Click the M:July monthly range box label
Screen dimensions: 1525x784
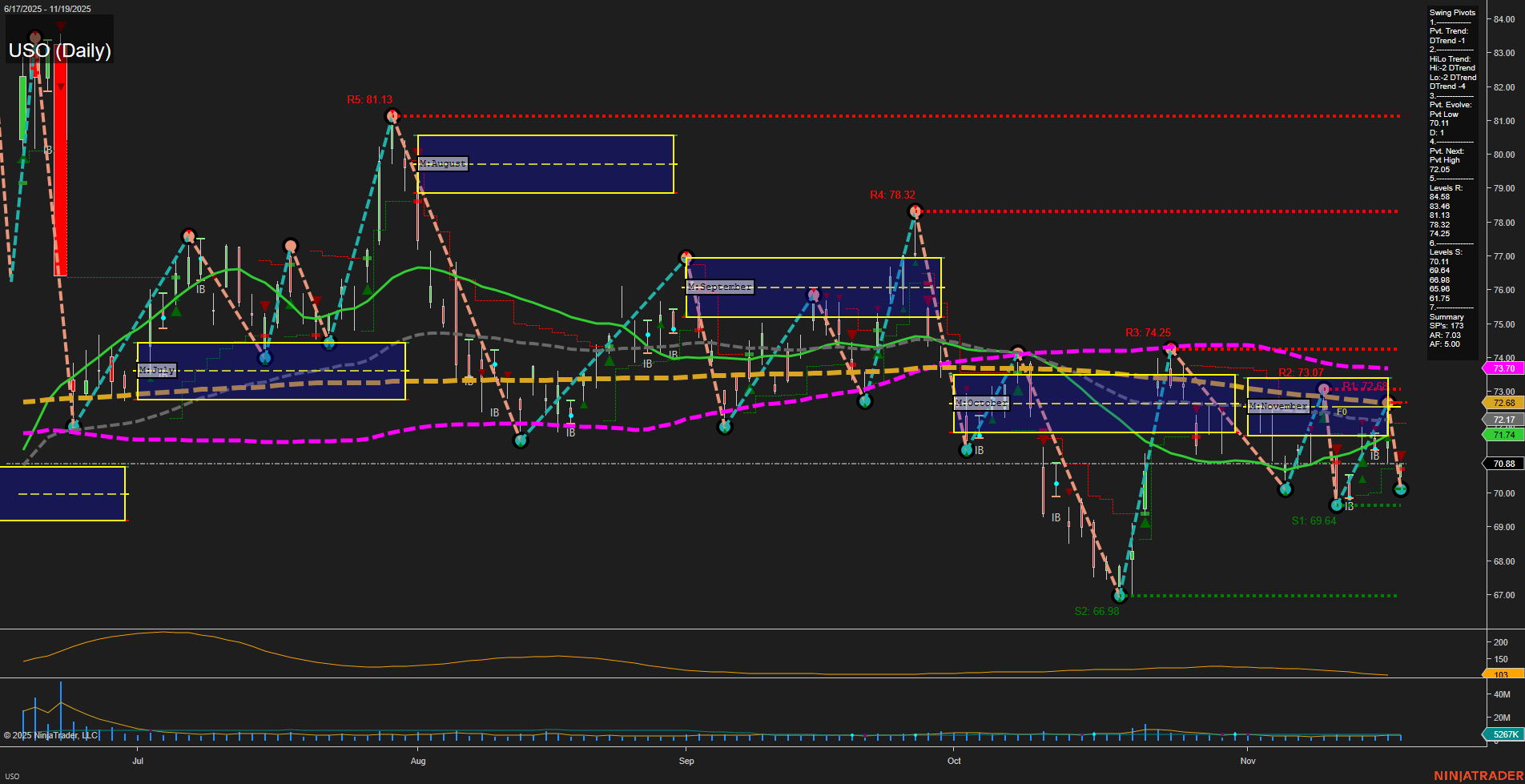pyautogui.click(x=157, y=371)
